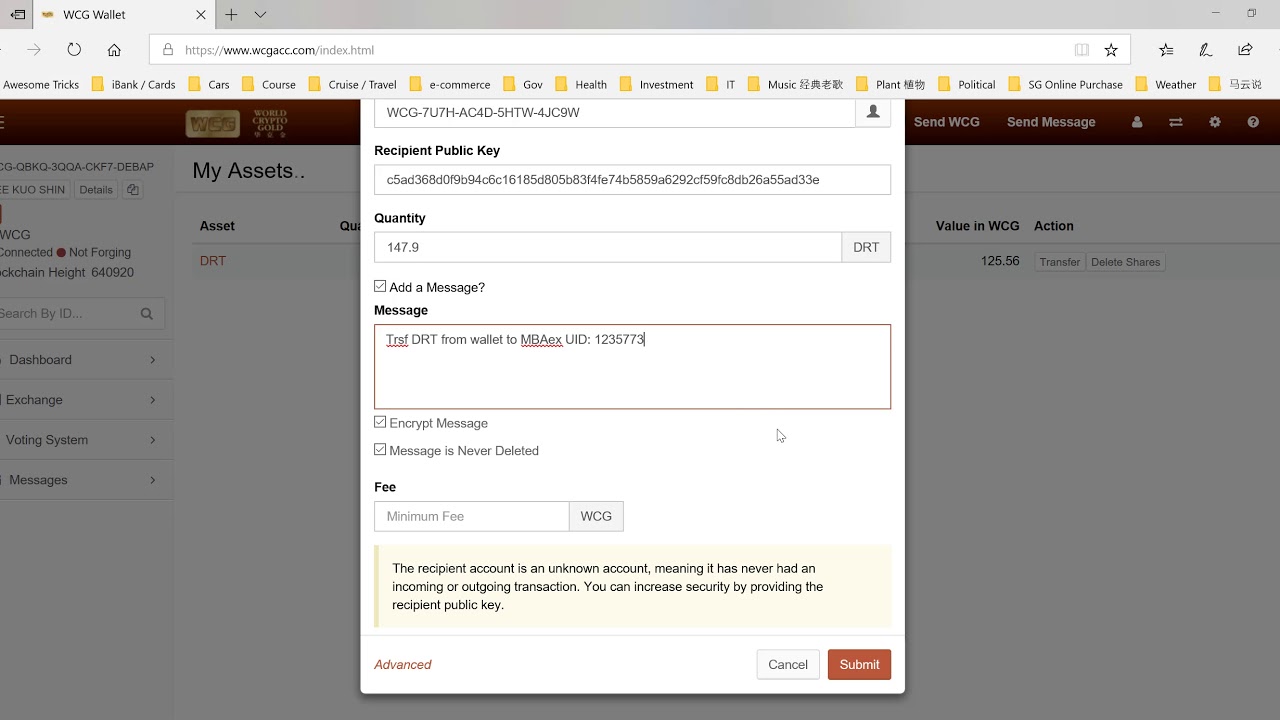Screen dimensions: 1280x720
Task: Click the DRT asset link
Action: [213, 261]
